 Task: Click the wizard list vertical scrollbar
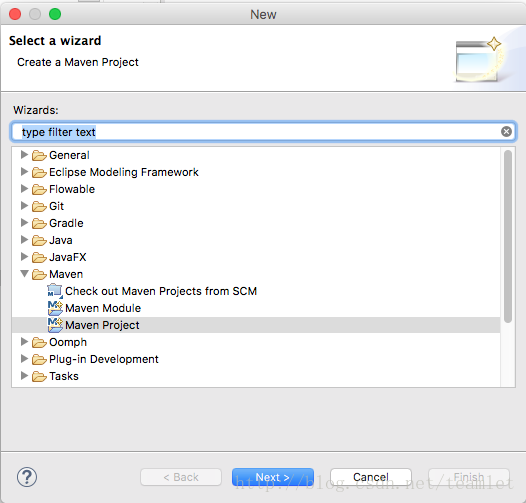508,236
